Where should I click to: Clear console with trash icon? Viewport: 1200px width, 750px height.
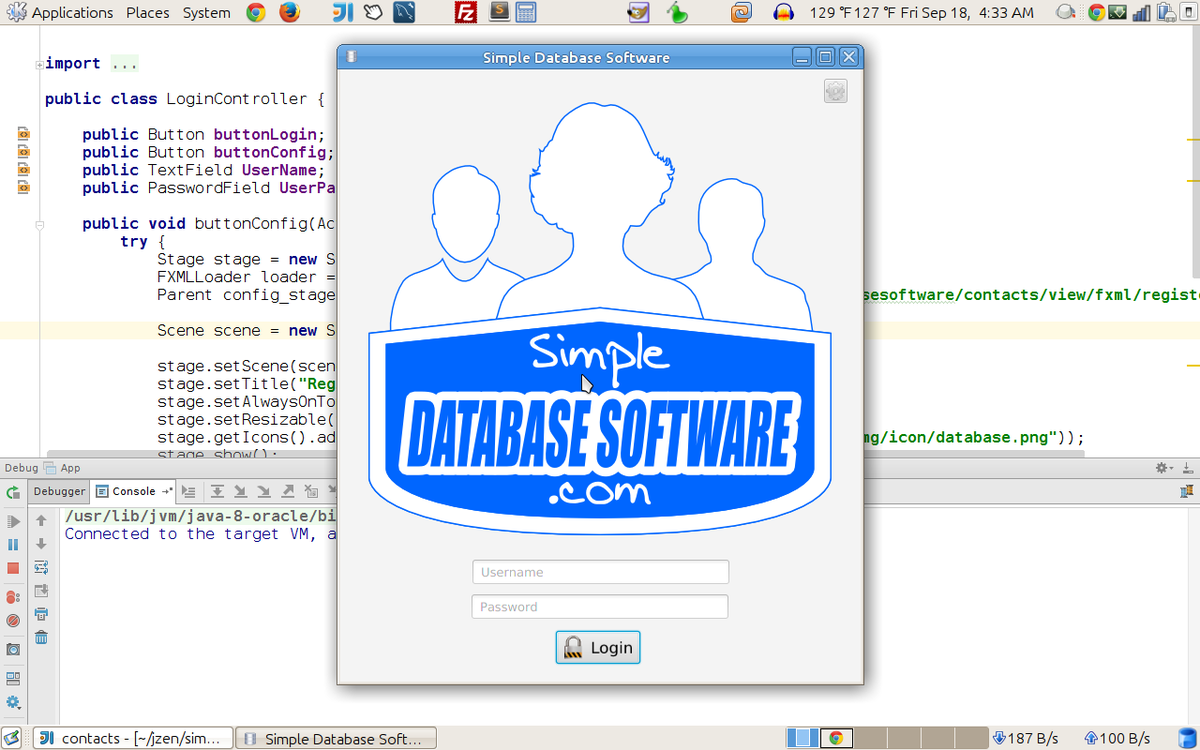click(x=41, y=637)
